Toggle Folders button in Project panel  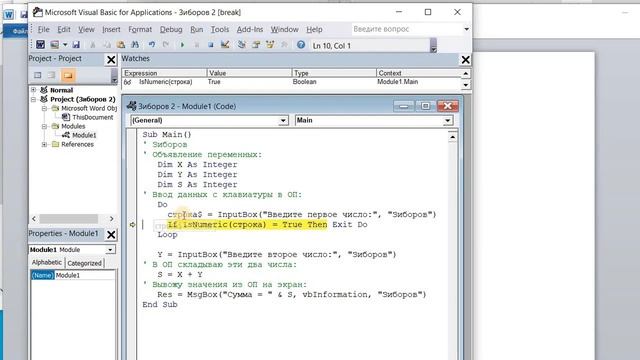coord(68,75)
